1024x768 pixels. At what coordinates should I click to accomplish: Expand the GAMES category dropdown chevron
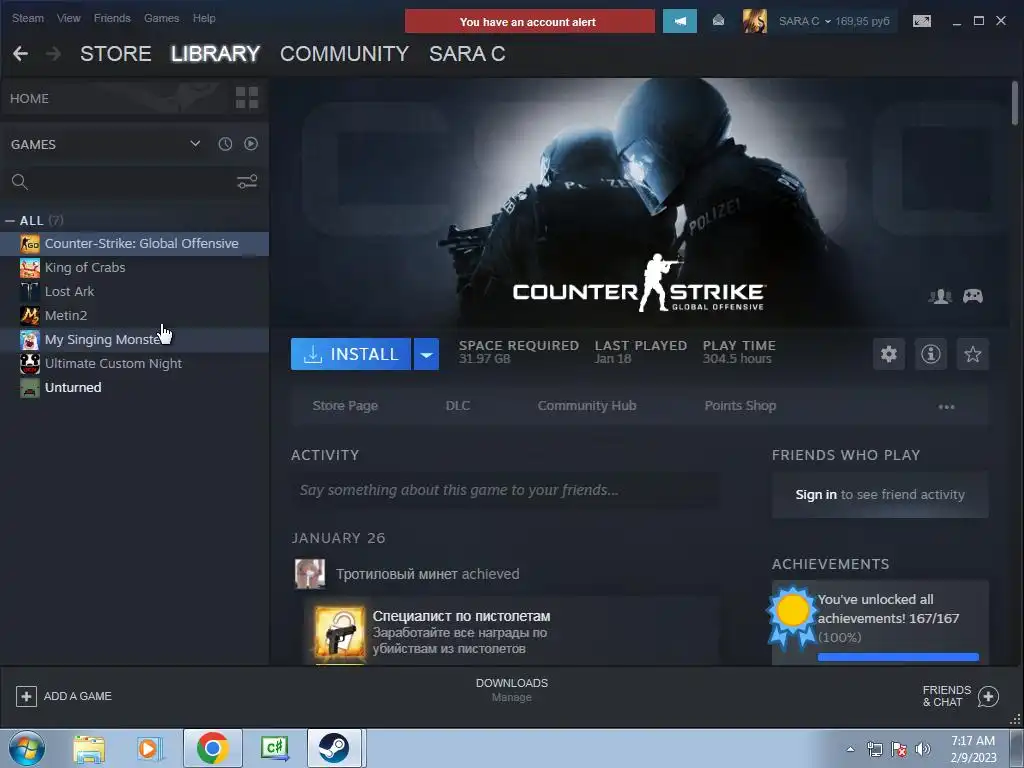point(195,144)
